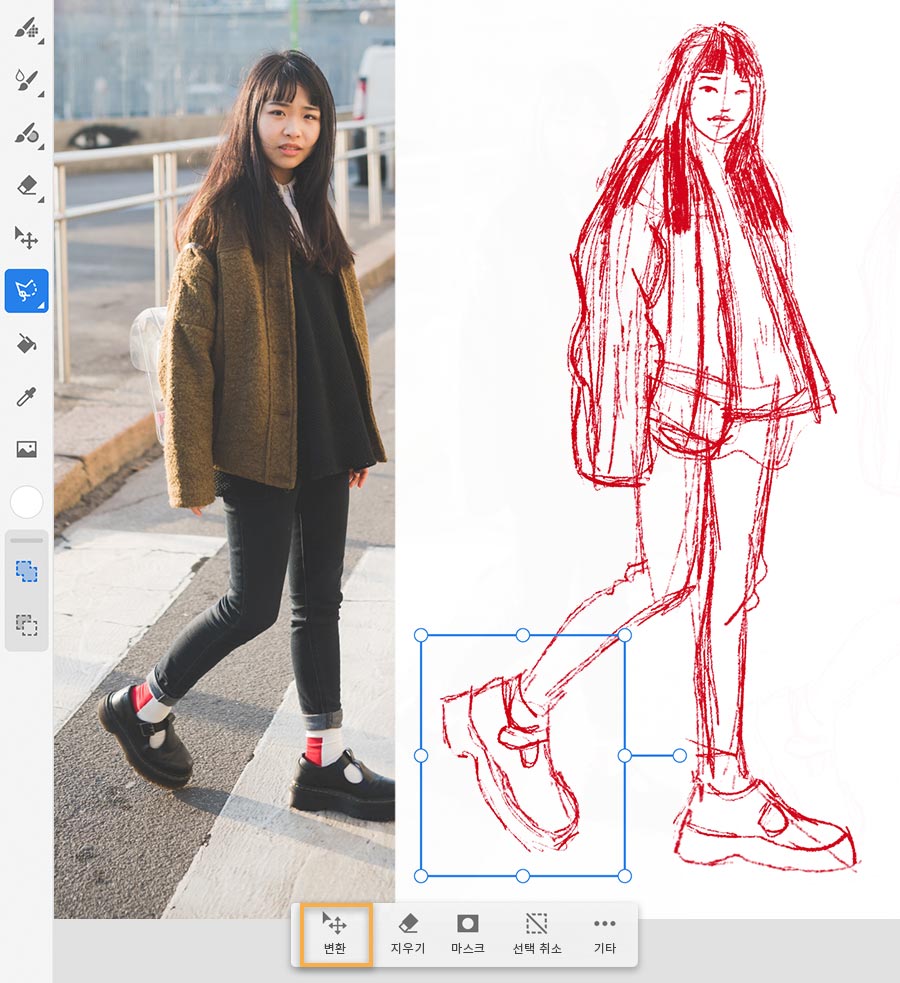900x983 pixels.
Task: Click 변환 transform button in bottom bar
Action: click(335, 933)
